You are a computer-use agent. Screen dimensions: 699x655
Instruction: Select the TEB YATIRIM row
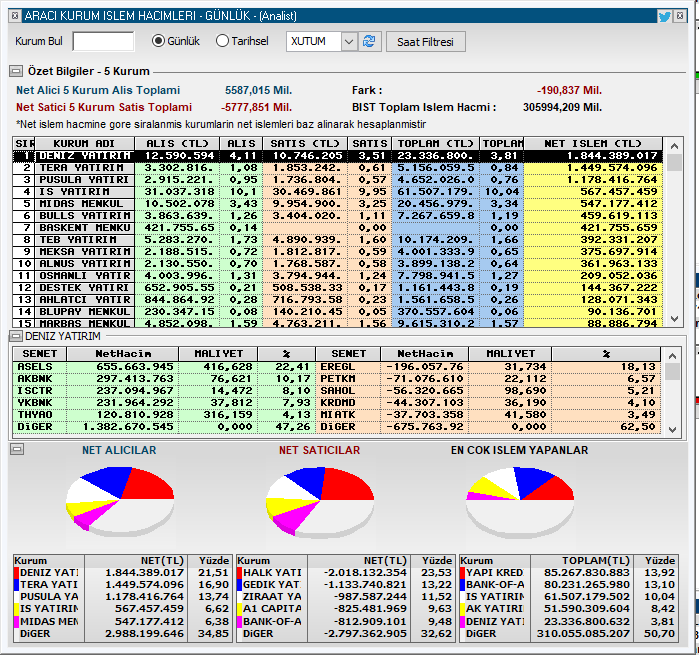[337, 240]
